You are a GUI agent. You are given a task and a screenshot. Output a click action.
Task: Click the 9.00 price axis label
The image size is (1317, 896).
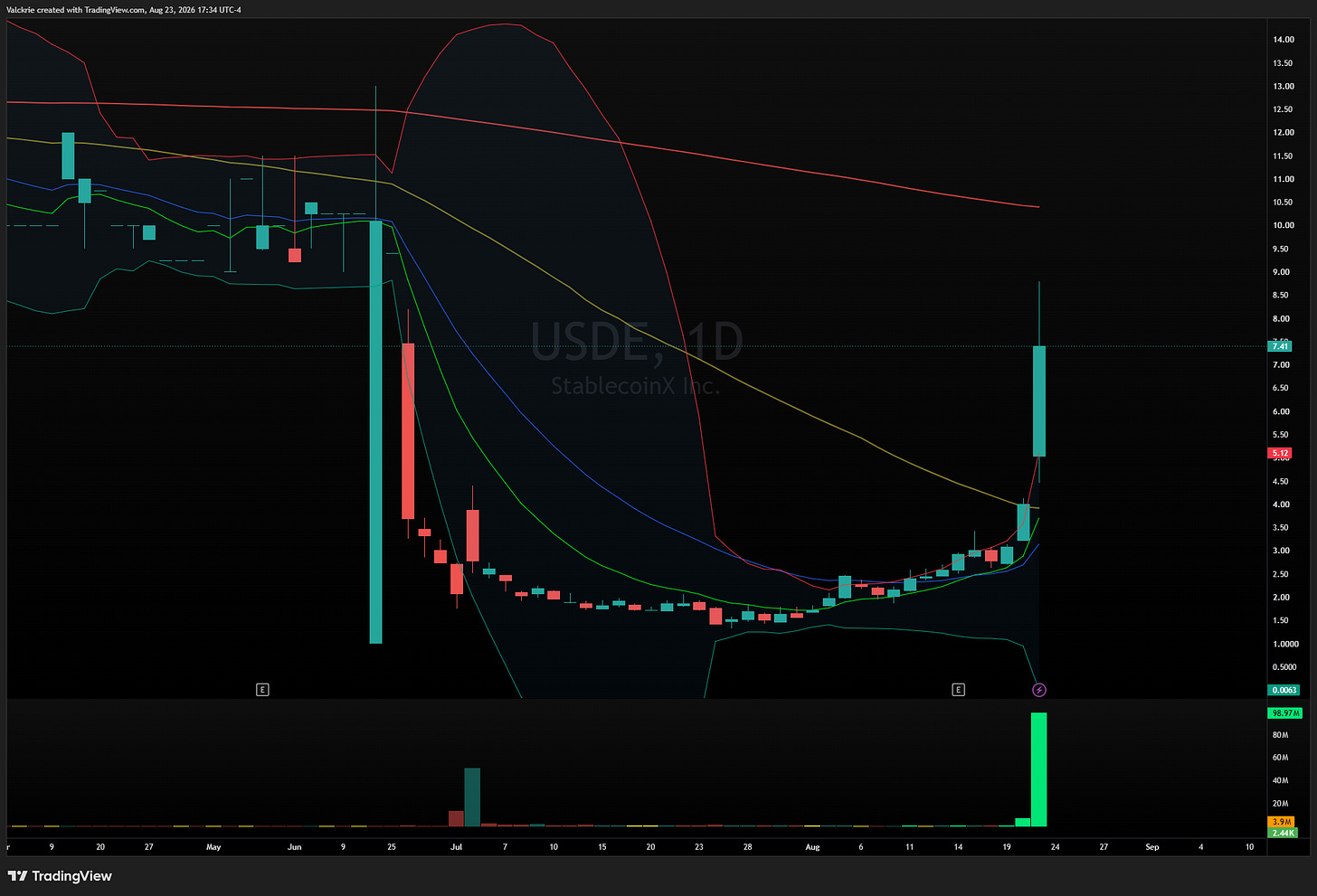(1282, 272)
